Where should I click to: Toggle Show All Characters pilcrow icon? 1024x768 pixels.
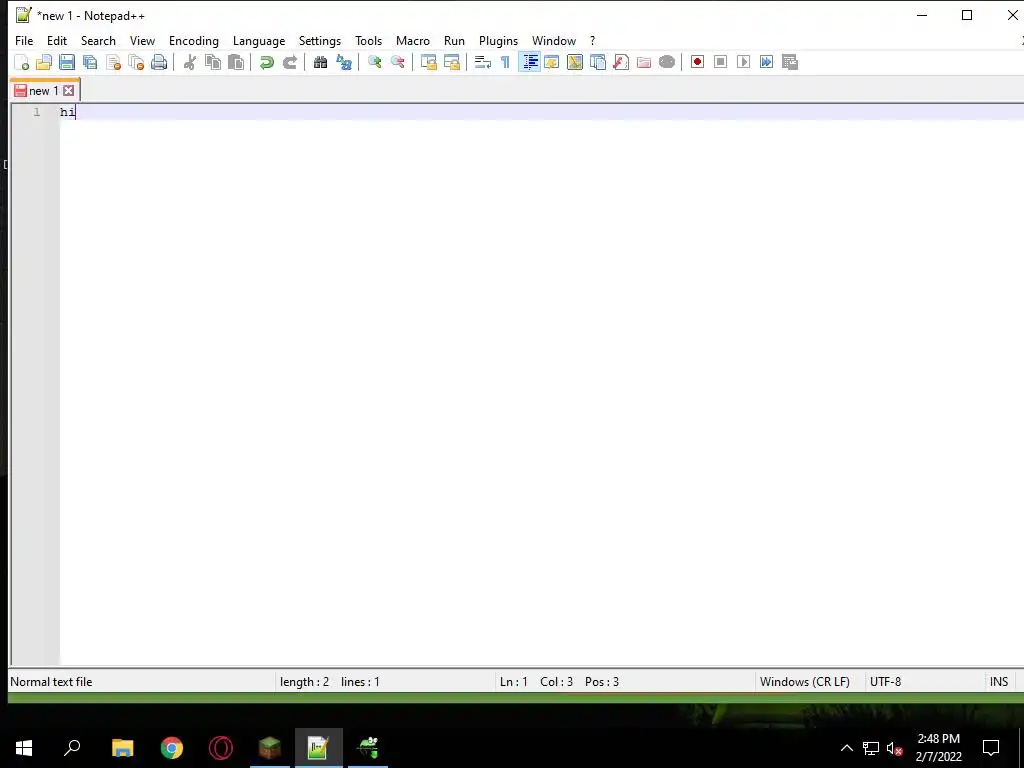pyautogui.click(x=505, y=62)
